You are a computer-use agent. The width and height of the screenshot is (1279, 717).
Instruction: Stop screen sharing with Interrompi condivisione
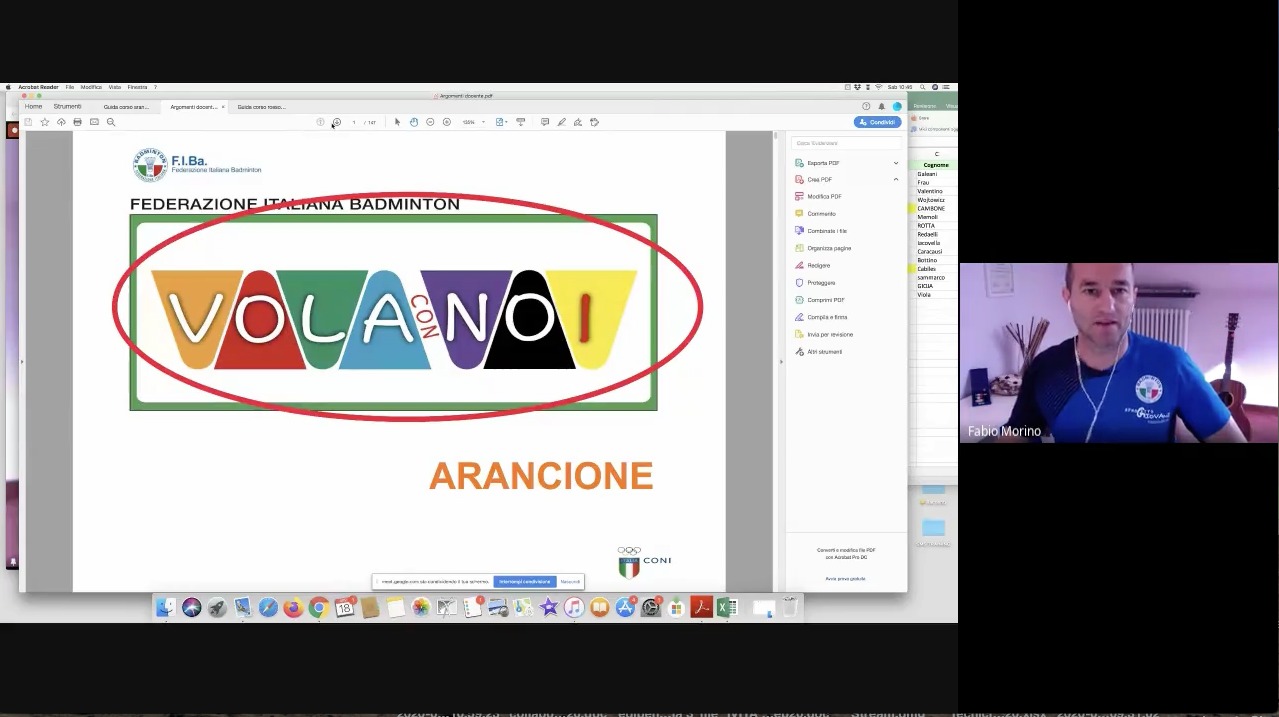[x=525, y=581]
